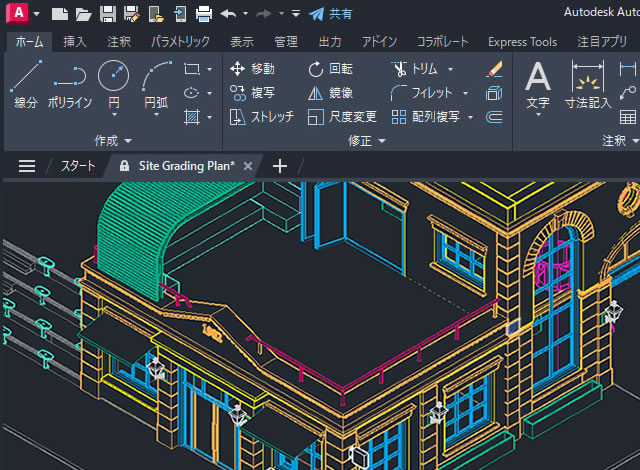
Task: Click the Plot printer icon
Action: pos(204,14)
